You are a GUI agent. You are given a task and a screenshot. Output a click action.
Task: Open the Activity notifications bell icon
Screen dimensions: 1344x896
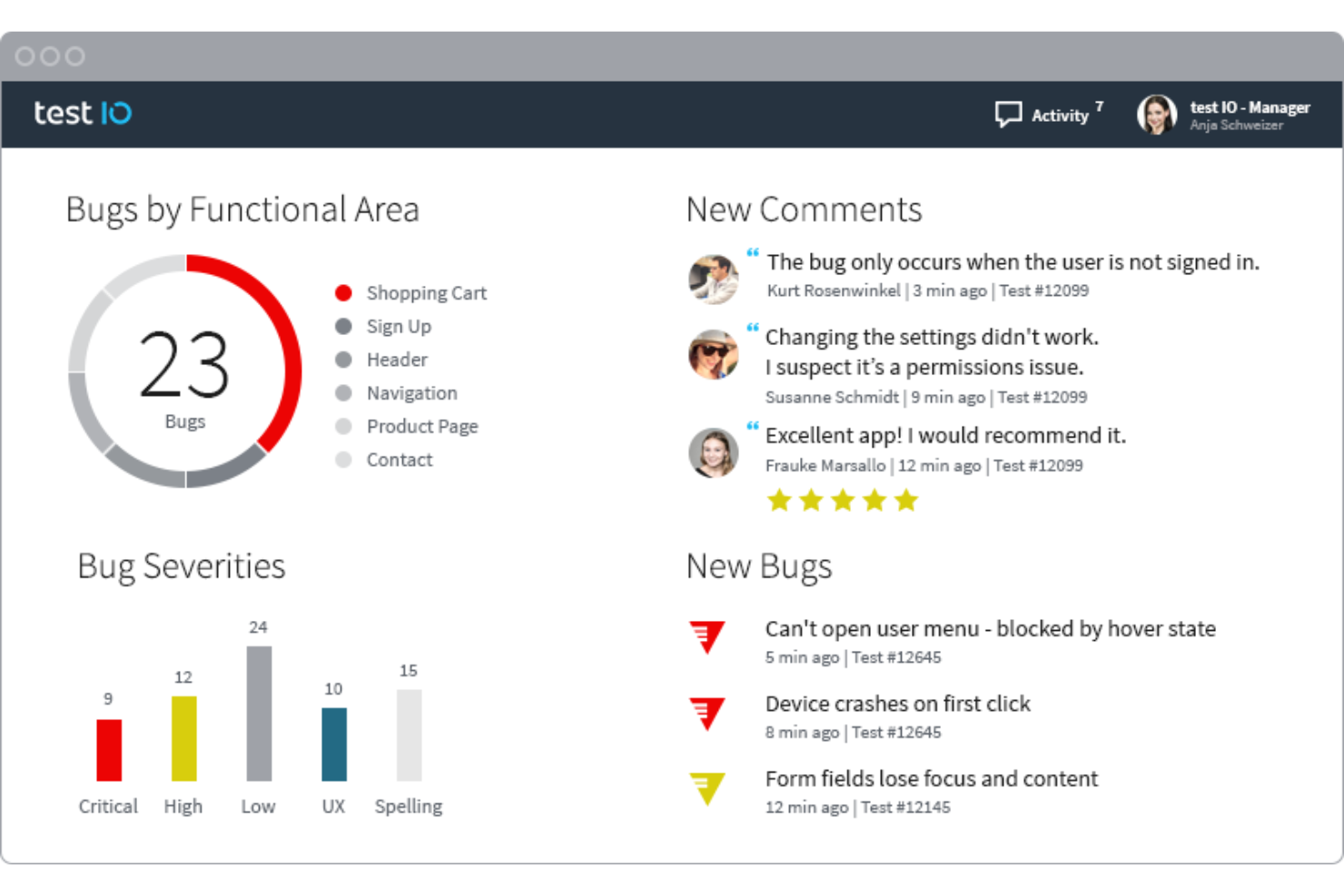pyautogui.click(x=1009, y=113)
